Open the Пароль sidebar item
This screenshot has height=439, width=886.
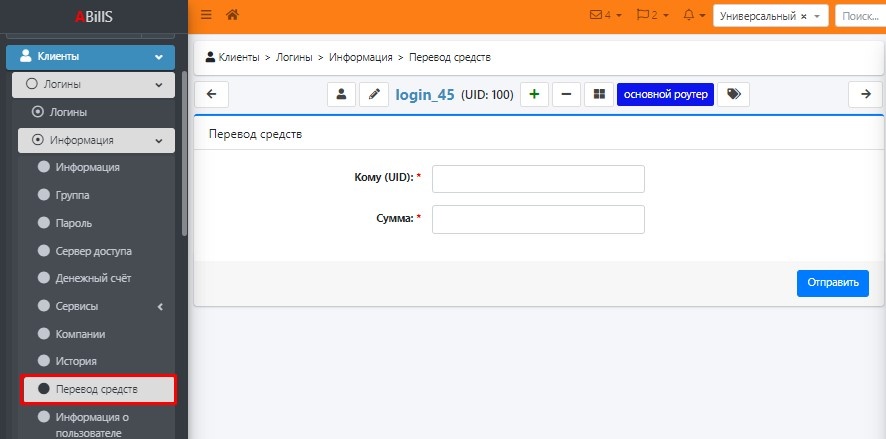(75, 222)
